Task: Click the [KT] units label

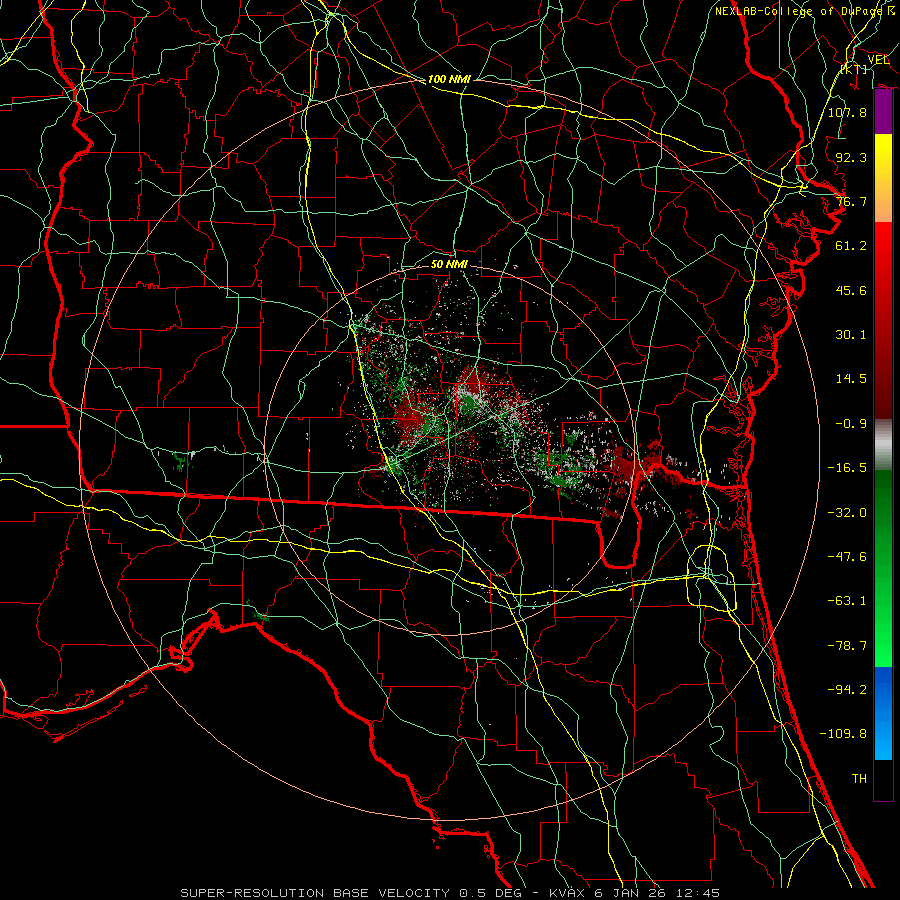Action: [855, 69]
